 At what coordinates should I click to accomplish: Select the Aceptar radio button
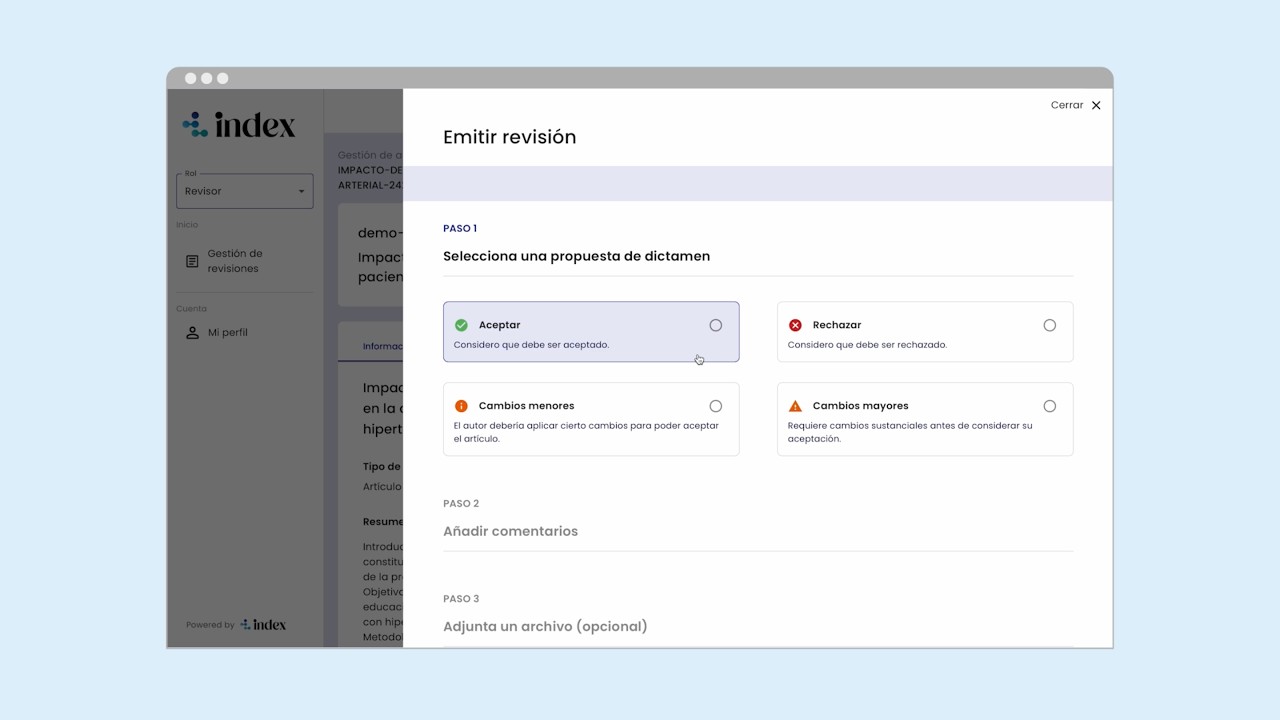tap(715, 325)
